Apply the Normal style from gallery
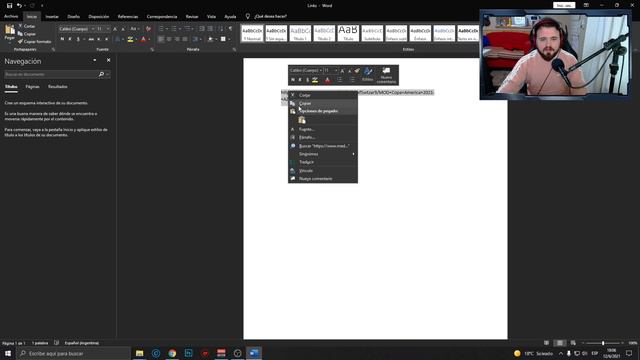The image size is (640, 360). [x=252, y=33]
